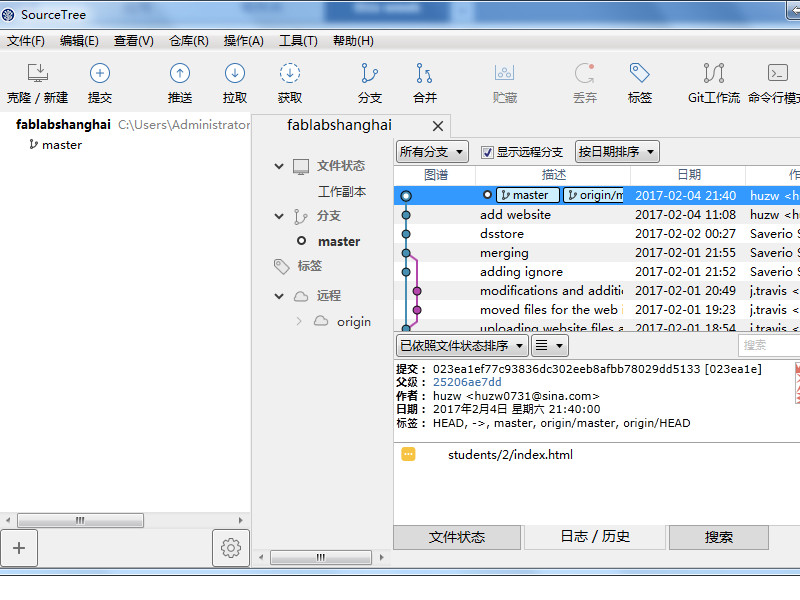Image resolution: width=800 pixels, height=600 pixels.
Task: Select the 'dsstore' commit row
Action: click(597, 234)
